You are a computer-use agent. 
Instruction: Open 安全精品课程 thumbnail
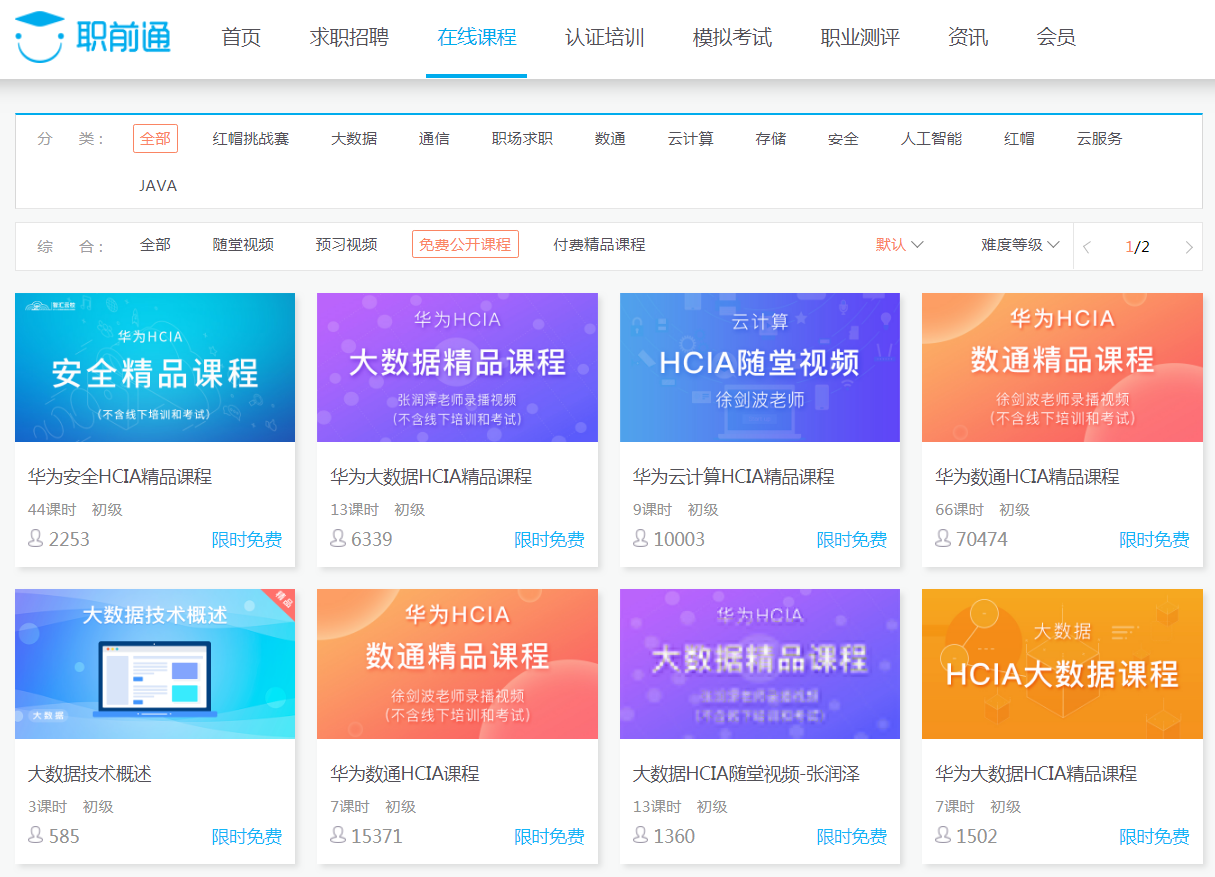(x=155, y=367)
